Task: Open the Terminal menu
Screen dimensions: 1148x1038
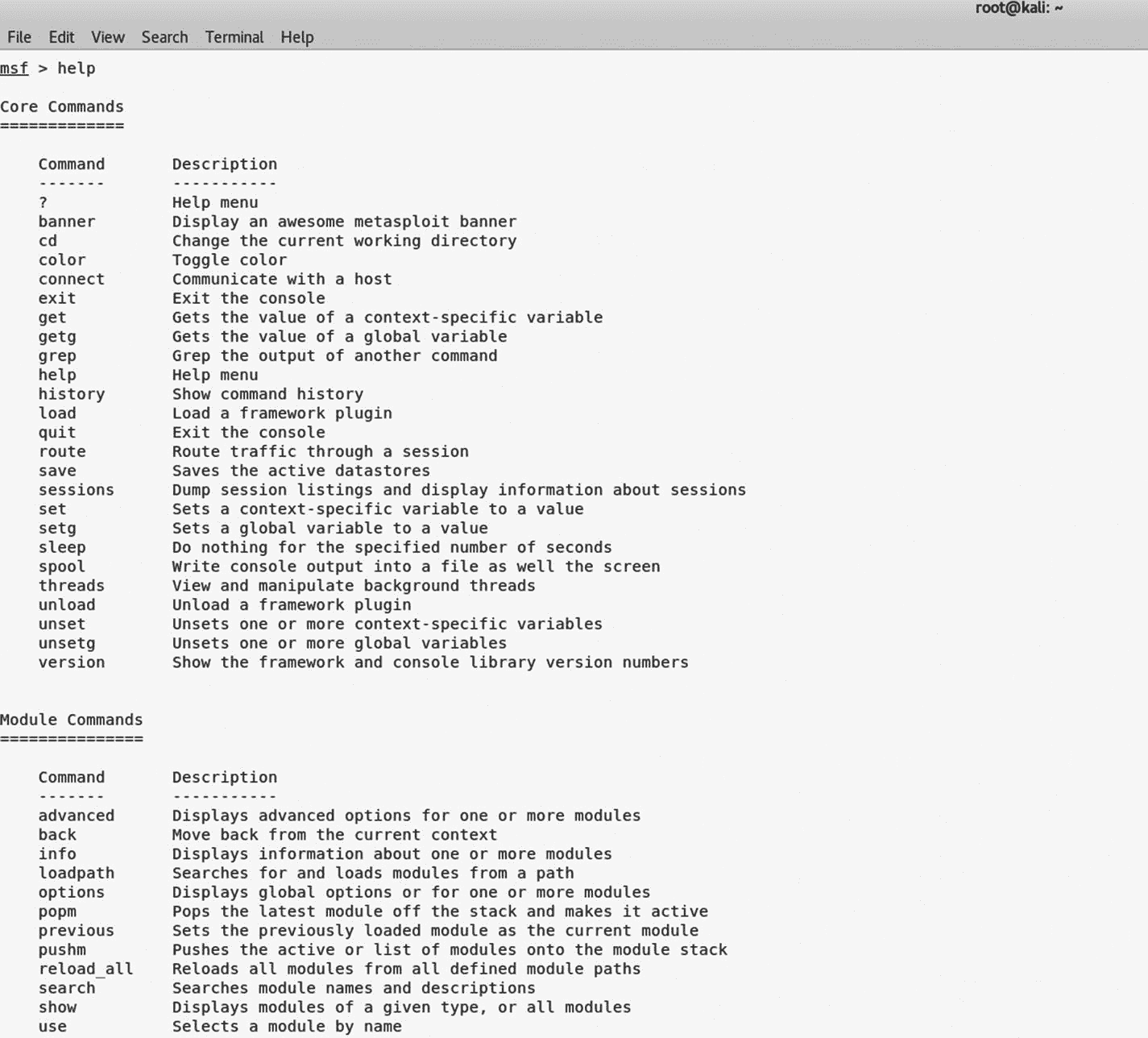Action: pos(234,37)
